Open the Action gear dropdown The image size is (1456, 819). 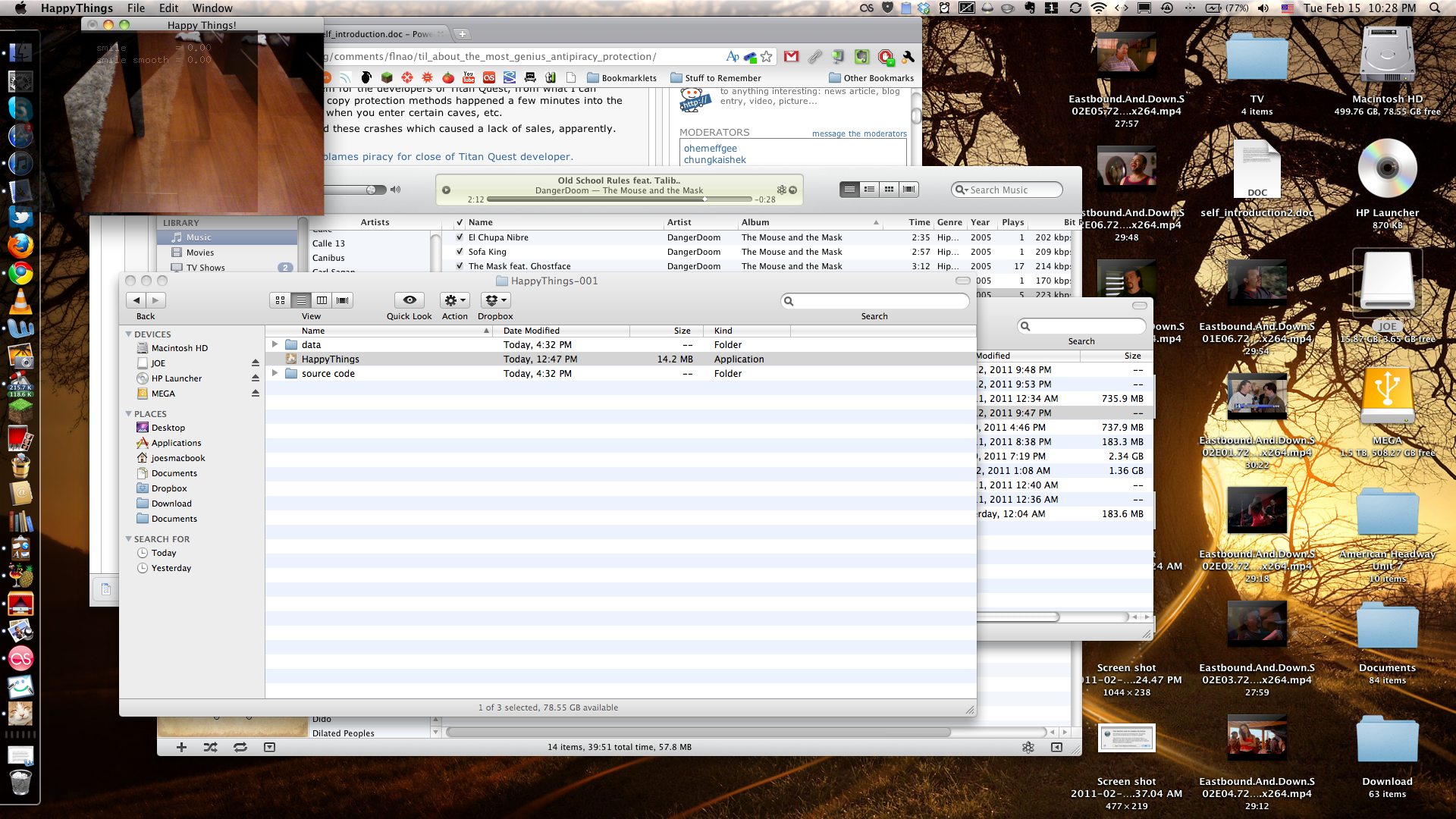455,300
